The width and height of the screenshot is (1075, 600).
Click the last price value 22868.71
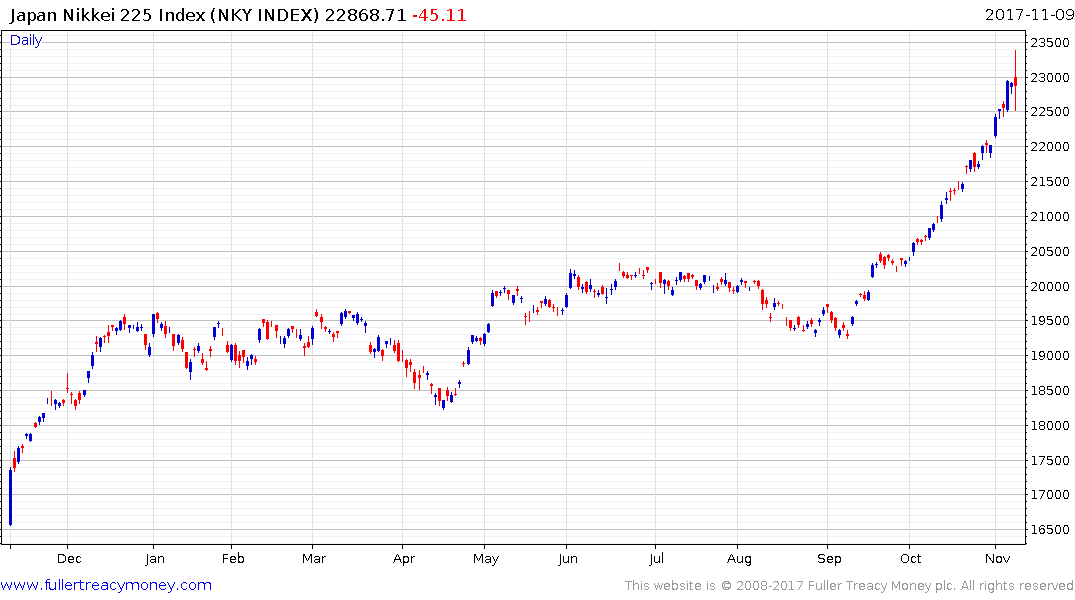click(x=365, y=15)
